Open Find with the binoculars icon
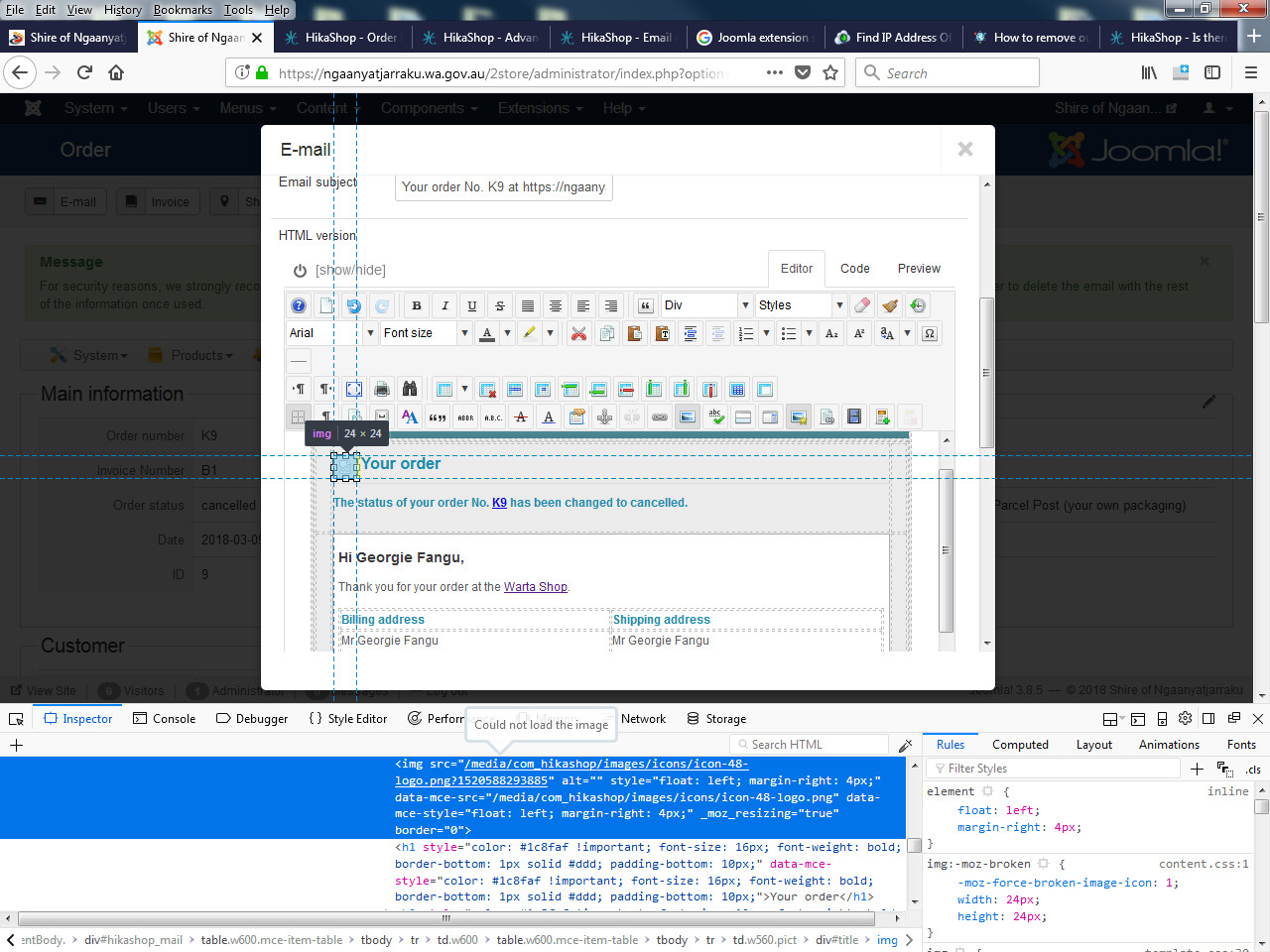 click(x=410, y=390)
